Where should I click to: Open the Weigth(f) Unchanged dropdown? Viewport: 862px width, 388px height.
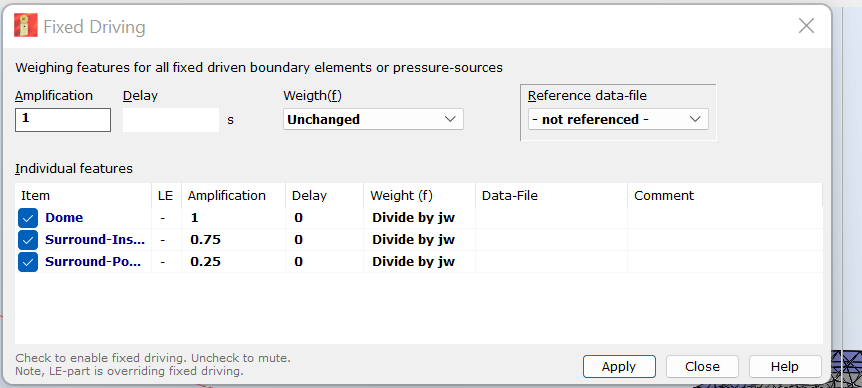point(373,119)
